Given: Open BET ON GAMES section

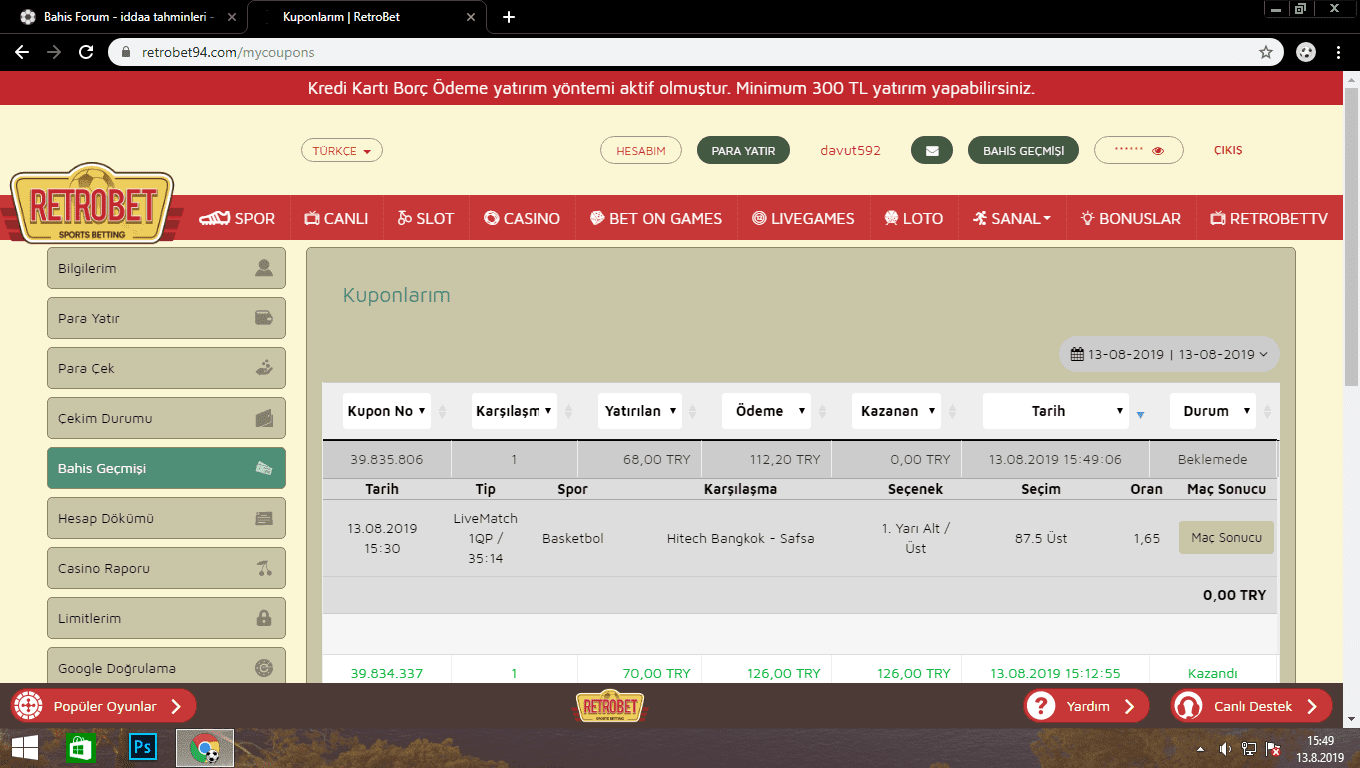Looking at the screenshot, I should point(656,218).
